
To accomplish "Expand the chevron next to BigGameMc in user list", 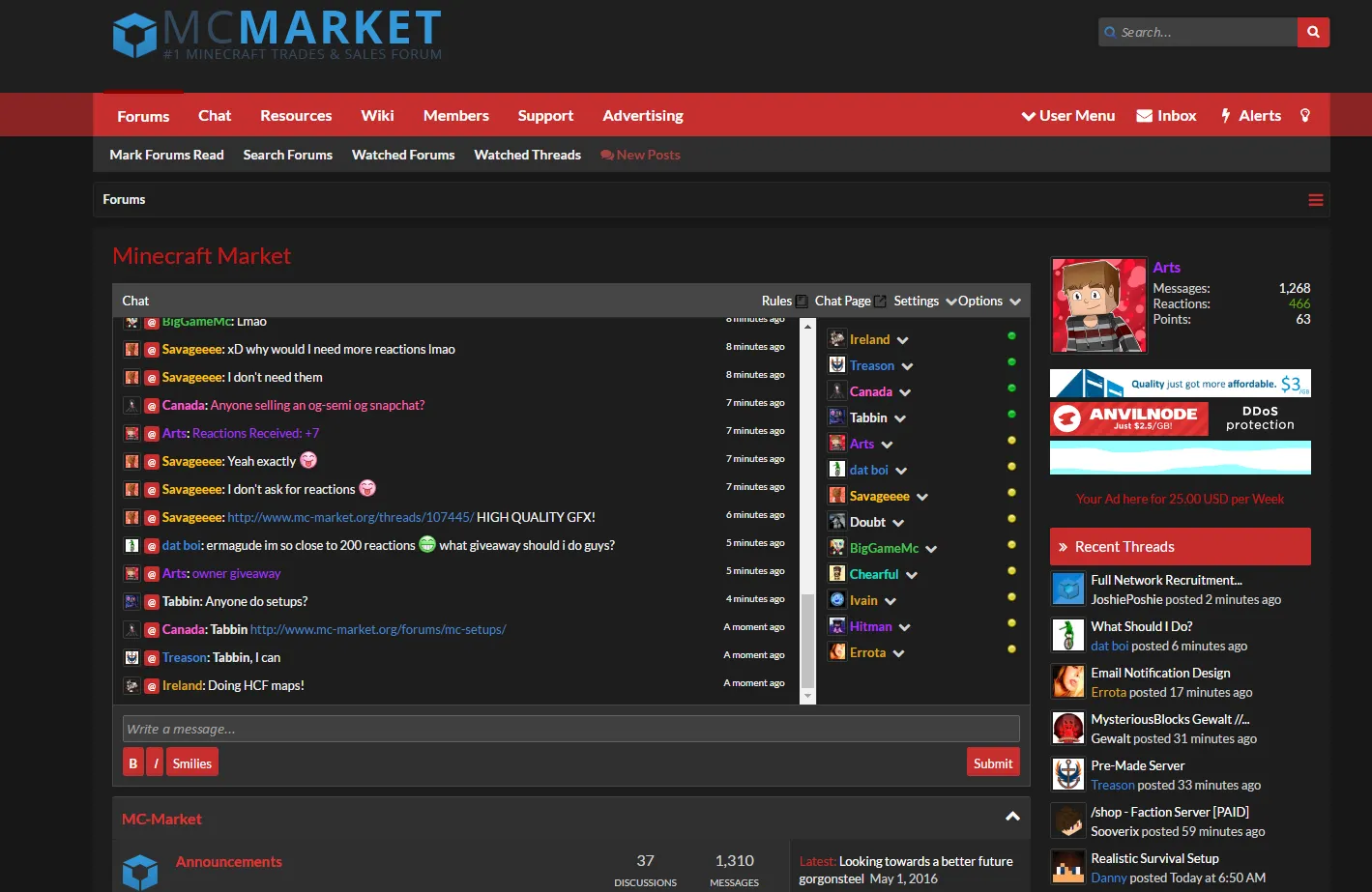I will click(931, 549).
